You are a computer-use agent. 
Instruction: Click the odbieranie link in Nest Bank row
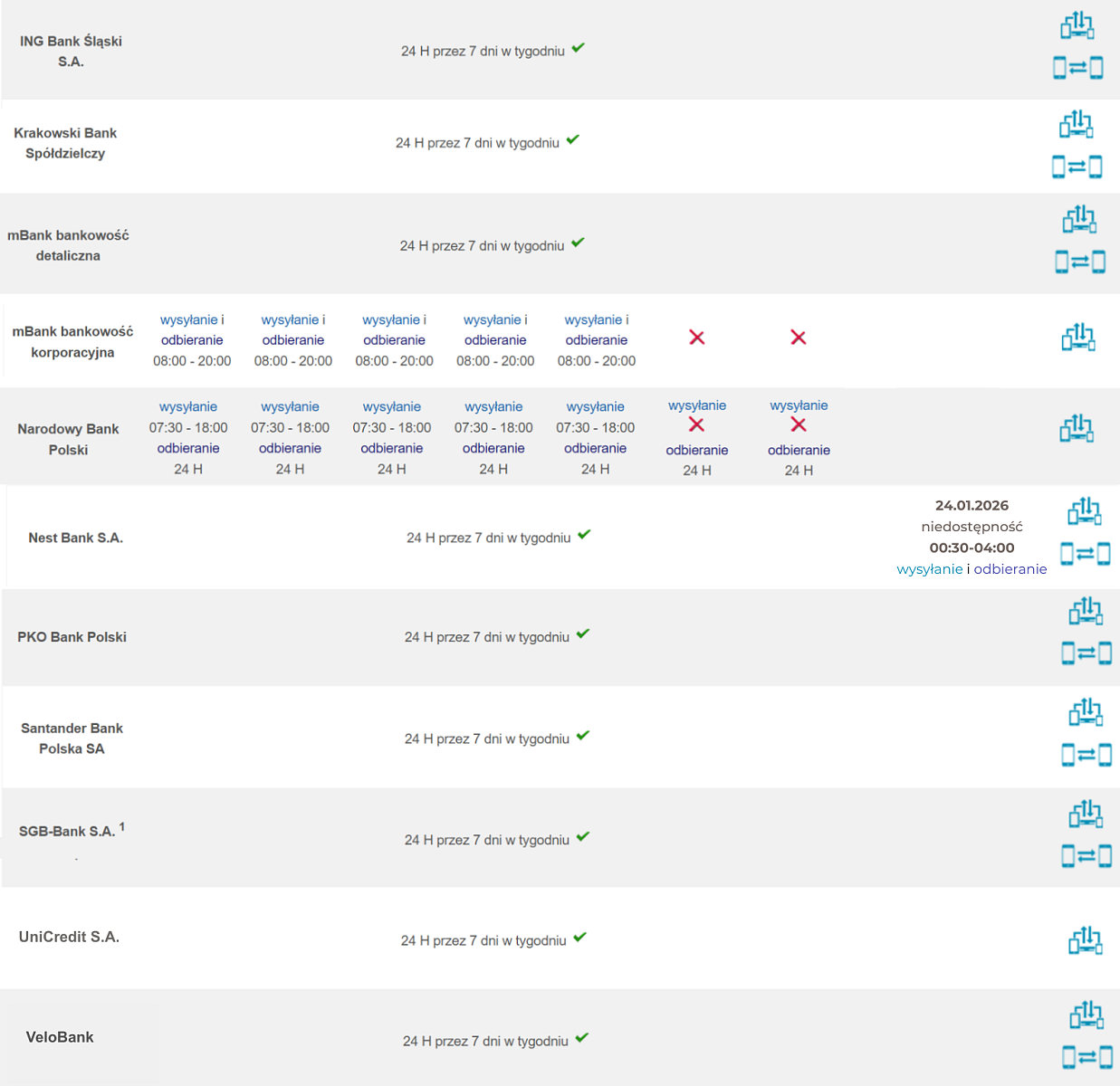coord(1010,569)
